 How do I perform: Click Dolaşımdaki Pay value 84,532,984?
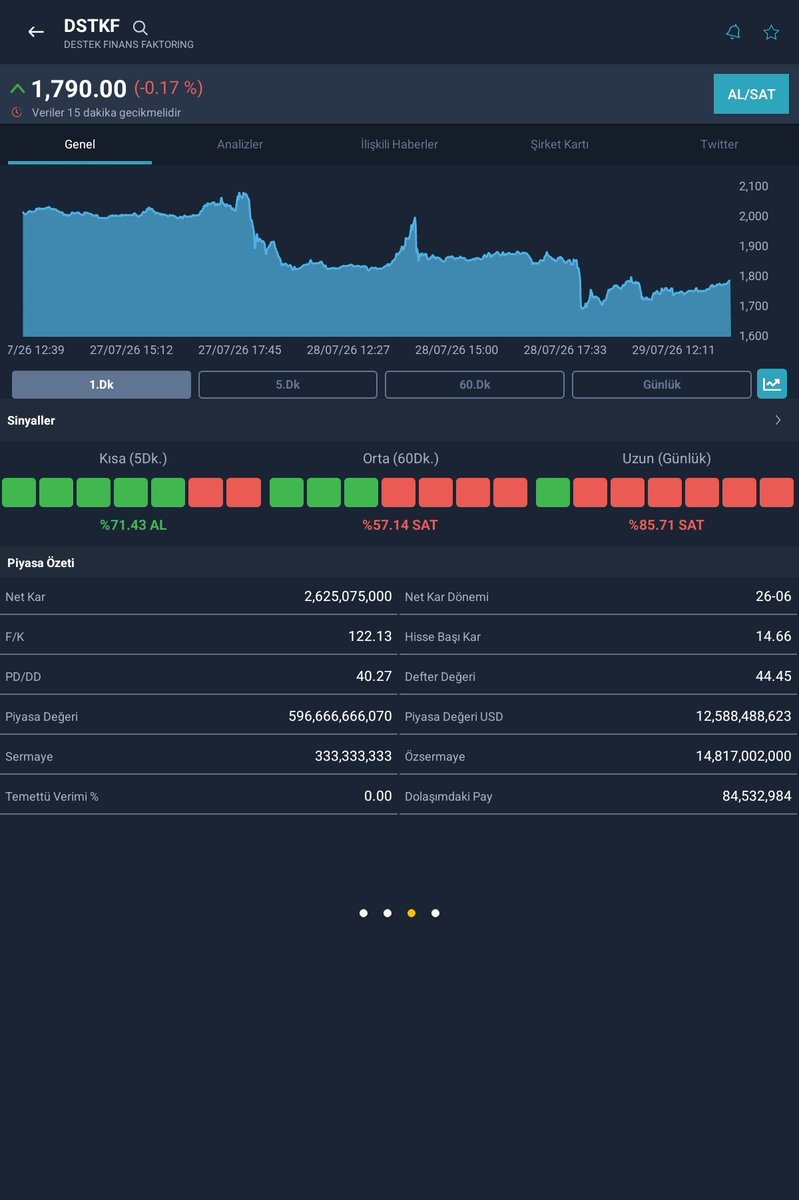(757, 796)
